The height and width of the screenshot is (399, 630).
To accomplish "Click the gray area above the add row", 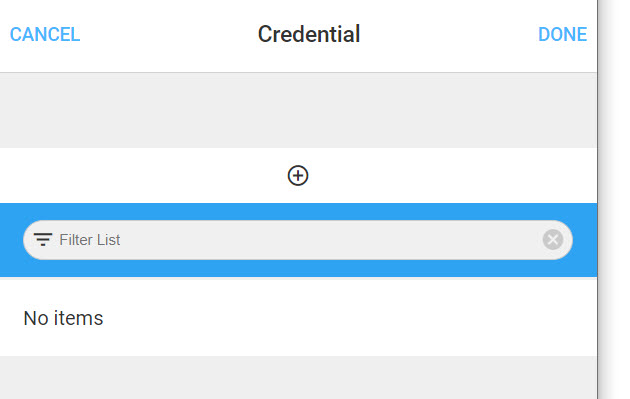I will tap(299, 110).
